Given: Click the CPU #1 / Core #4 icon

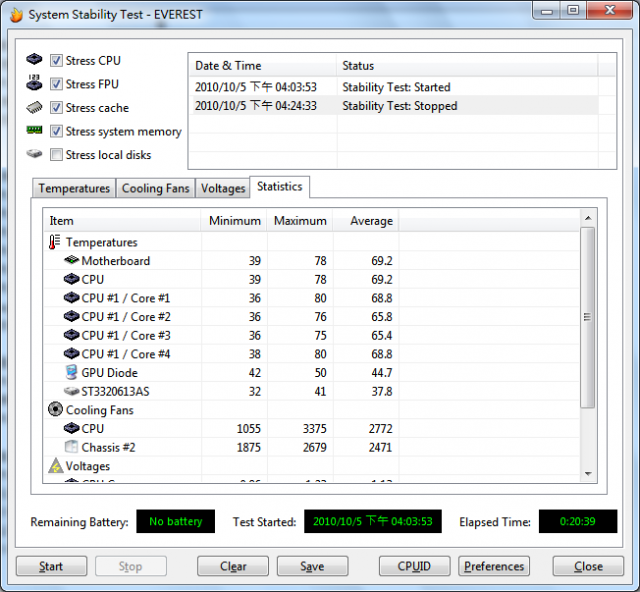Looking at the screenshot, I should pos(71,354).
